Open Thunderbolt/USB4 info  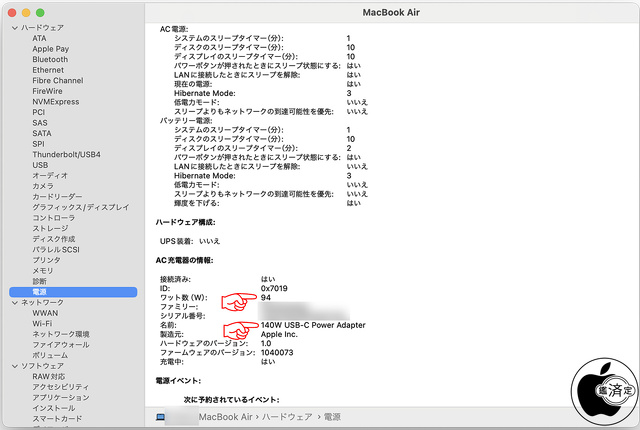(x=66, y=155)
